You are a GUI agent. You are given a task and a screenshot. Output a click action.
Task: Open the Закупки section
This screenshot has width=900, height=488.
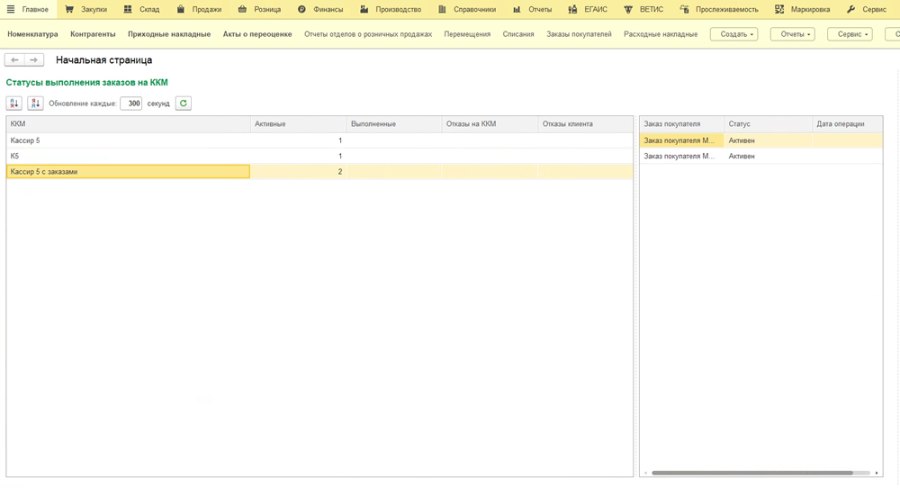click(x=86, y=9)
